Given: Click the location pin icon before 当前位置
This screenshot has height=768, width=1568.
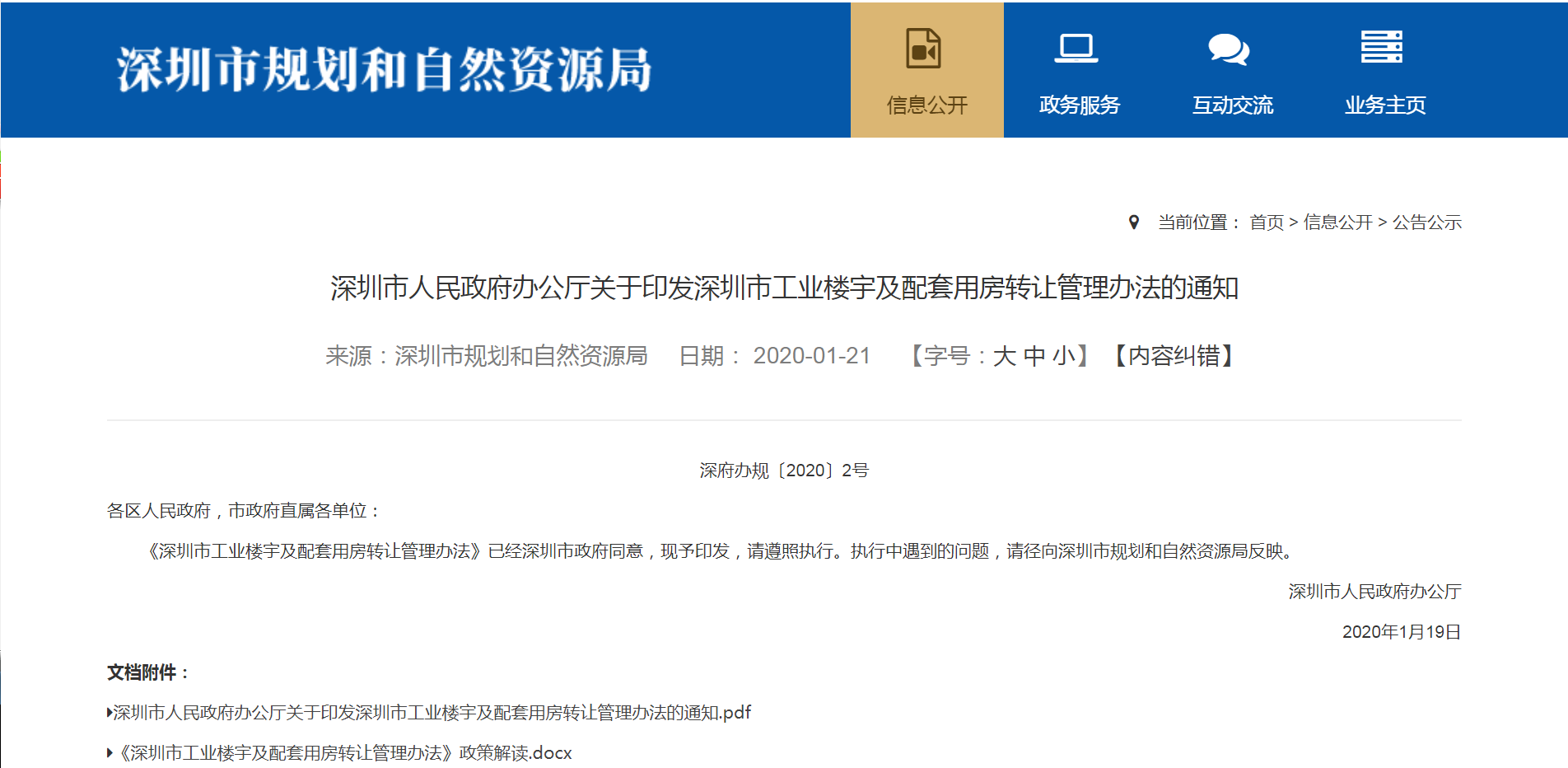Looking at the screenshot, I should click(x=1134, y=222).
